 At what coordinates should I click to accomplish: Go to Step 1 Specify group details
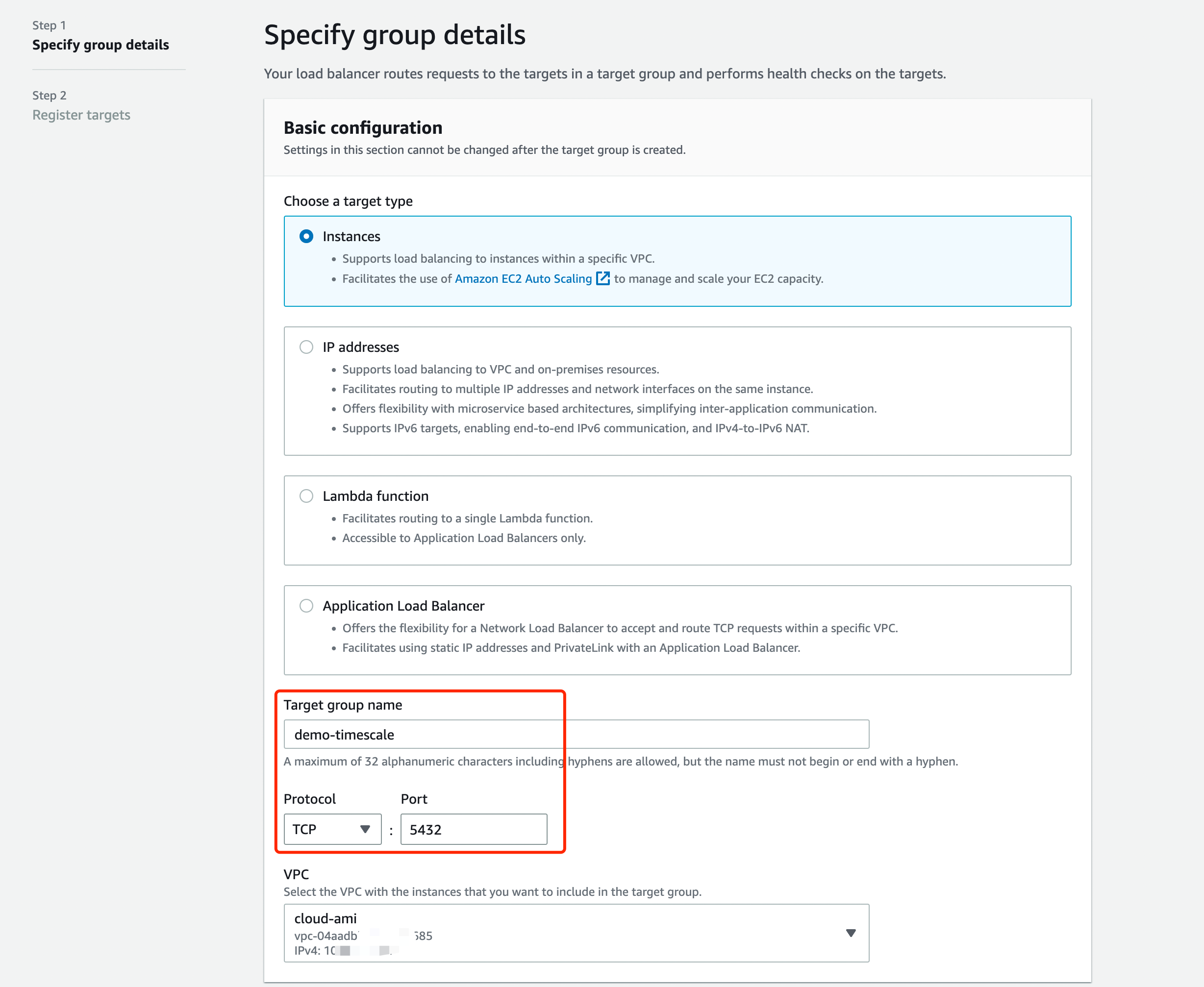click(100, 45)
